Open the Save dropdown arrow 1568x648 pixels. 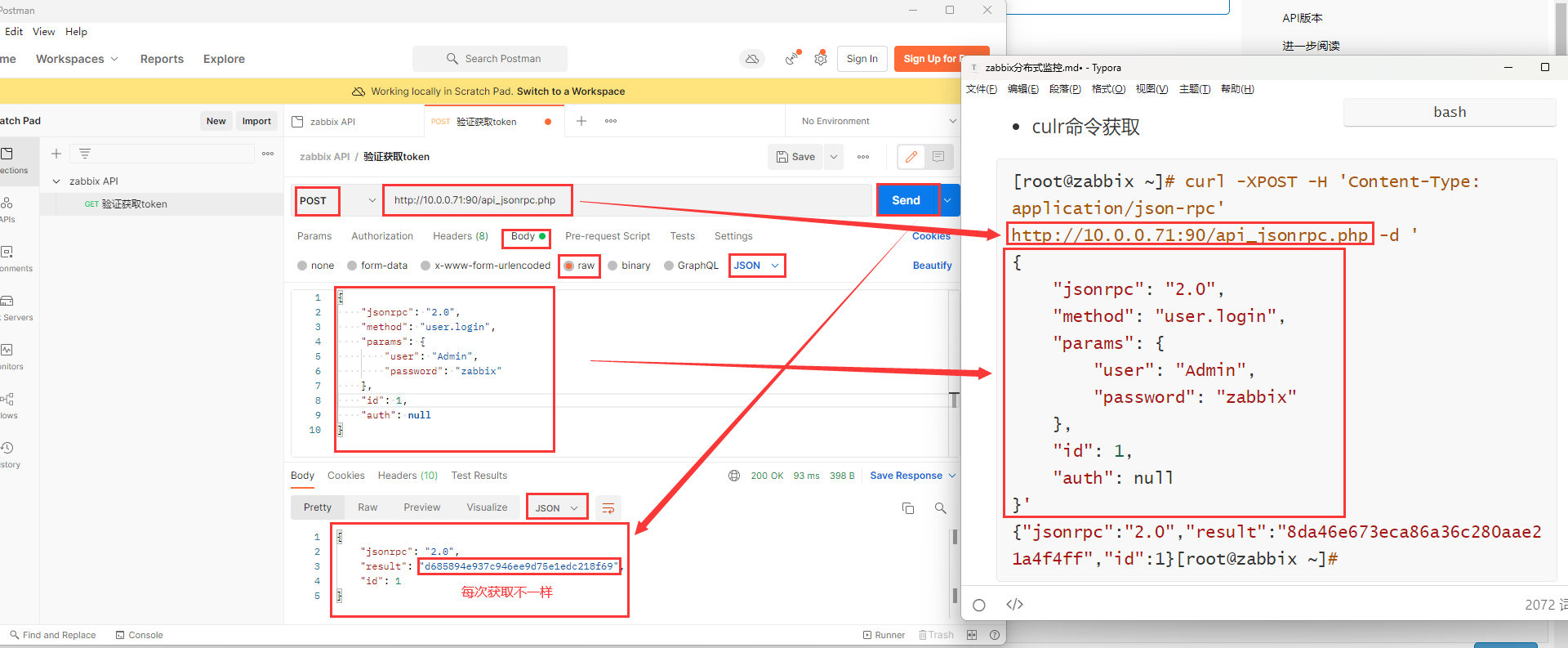click(x=834, y=157)
